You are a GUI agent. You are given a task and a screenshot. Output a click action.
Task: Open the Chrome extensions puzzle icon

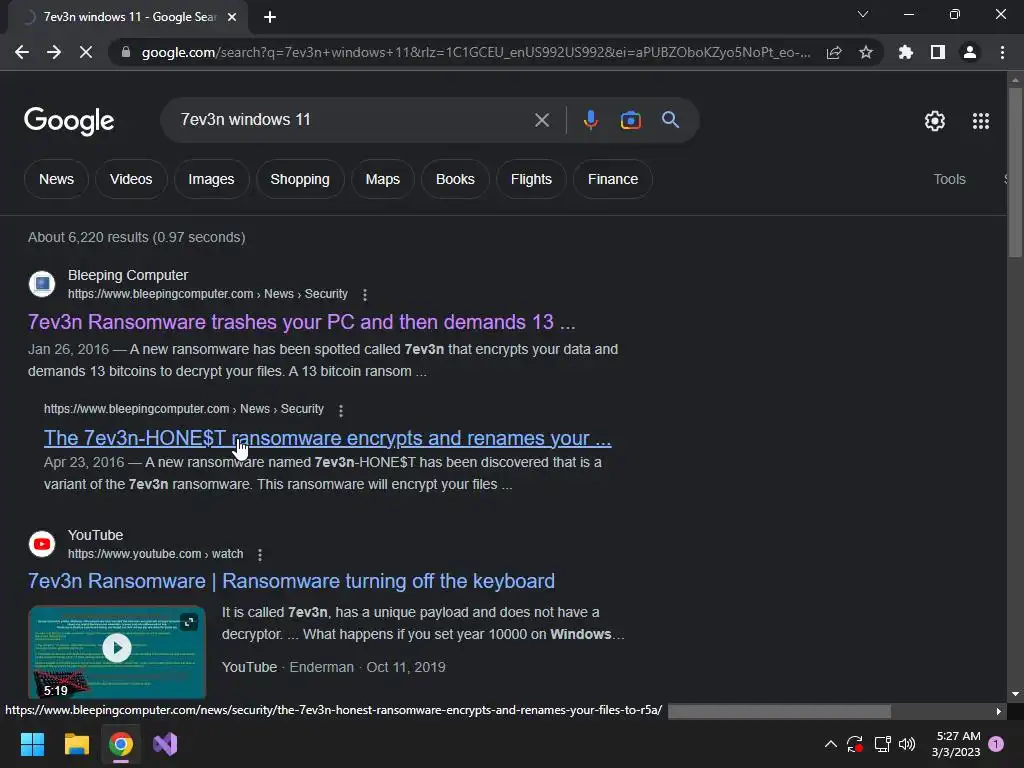coord(905,52)
